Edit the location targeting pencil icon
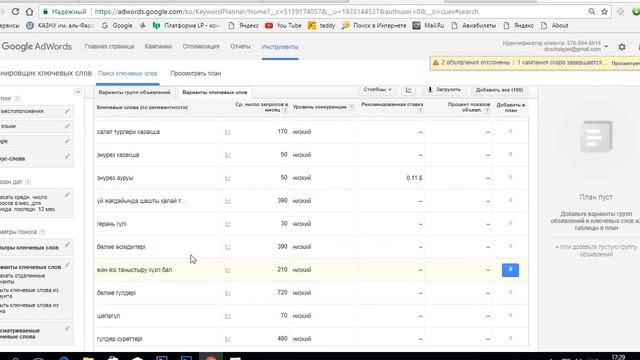640x360 pixels. [x=67, y=111]
